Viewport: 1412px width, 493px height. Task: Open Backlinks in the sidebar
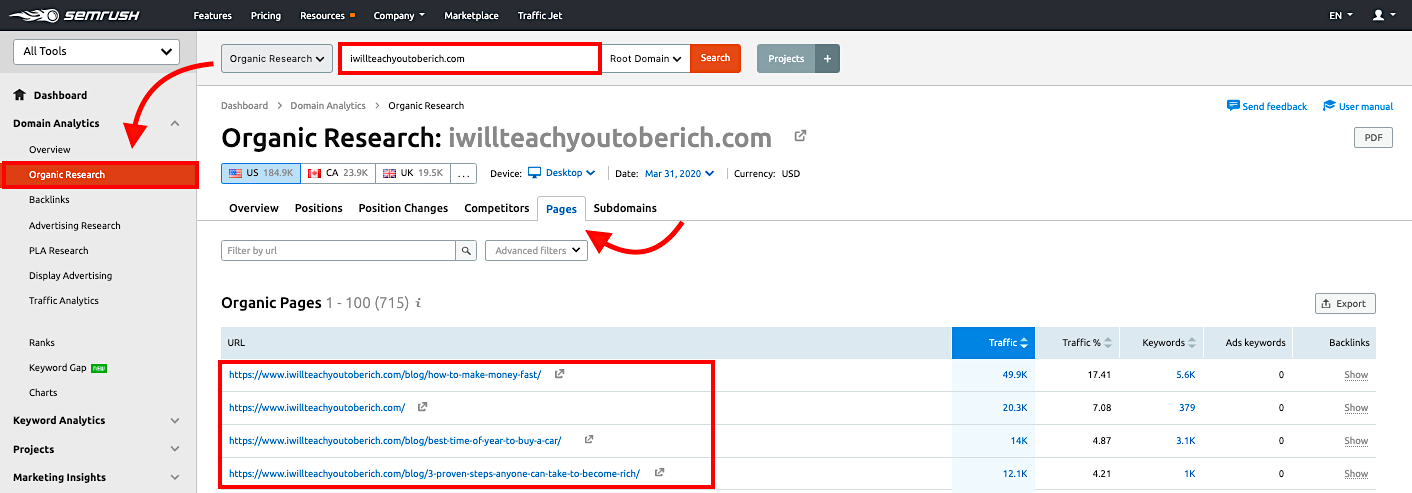point(49,200)
